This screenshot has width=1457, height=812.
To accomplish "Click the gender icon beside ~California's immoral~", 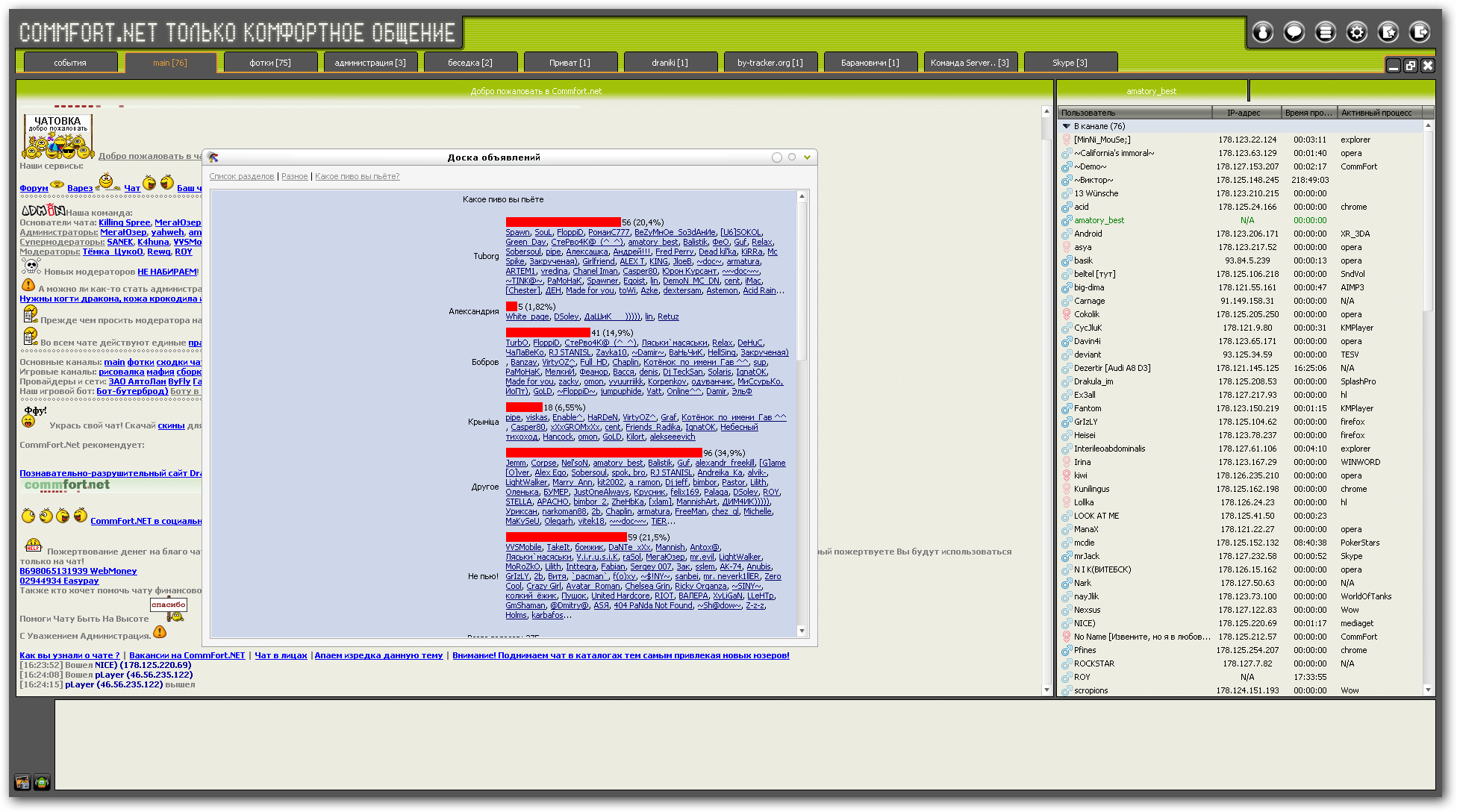I will click(x=1067, y=153).
